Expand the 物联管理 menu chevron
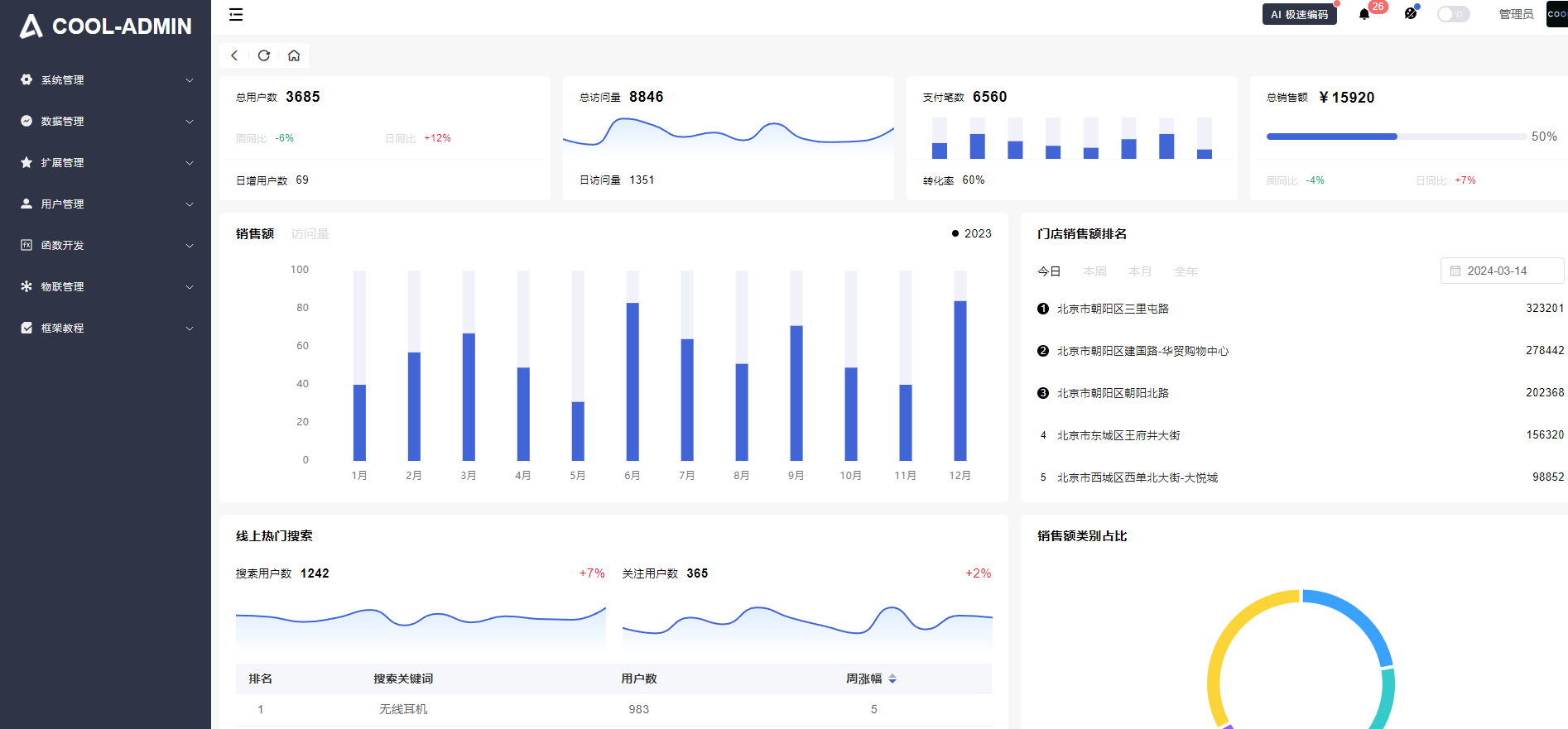Screen dimensions: 1568x729 pyautogui.click(x=190, y=287)
